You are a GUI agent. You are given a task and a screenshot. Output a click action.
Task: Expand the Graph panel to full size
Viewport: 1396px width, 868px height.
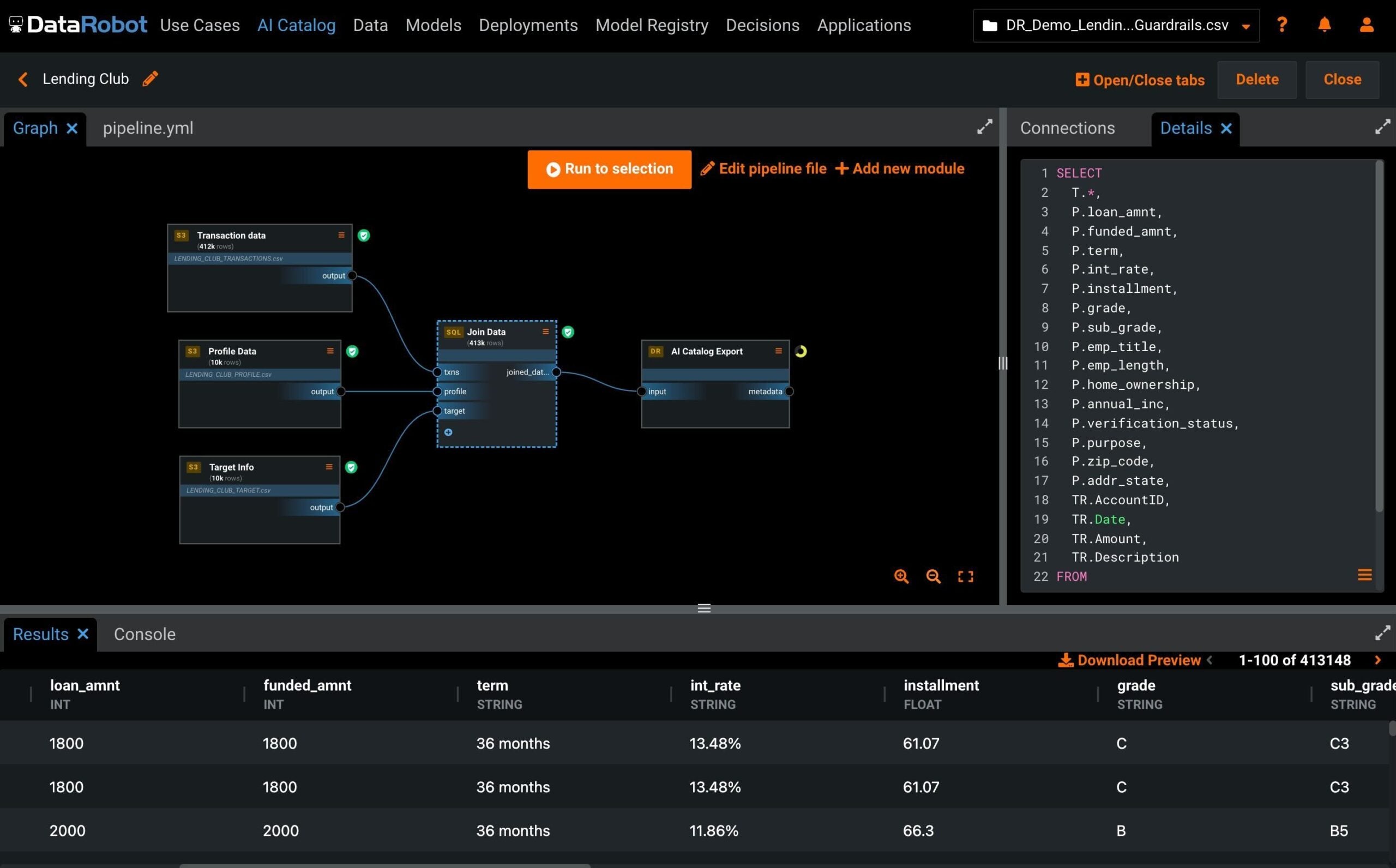(x=984, y=127)
